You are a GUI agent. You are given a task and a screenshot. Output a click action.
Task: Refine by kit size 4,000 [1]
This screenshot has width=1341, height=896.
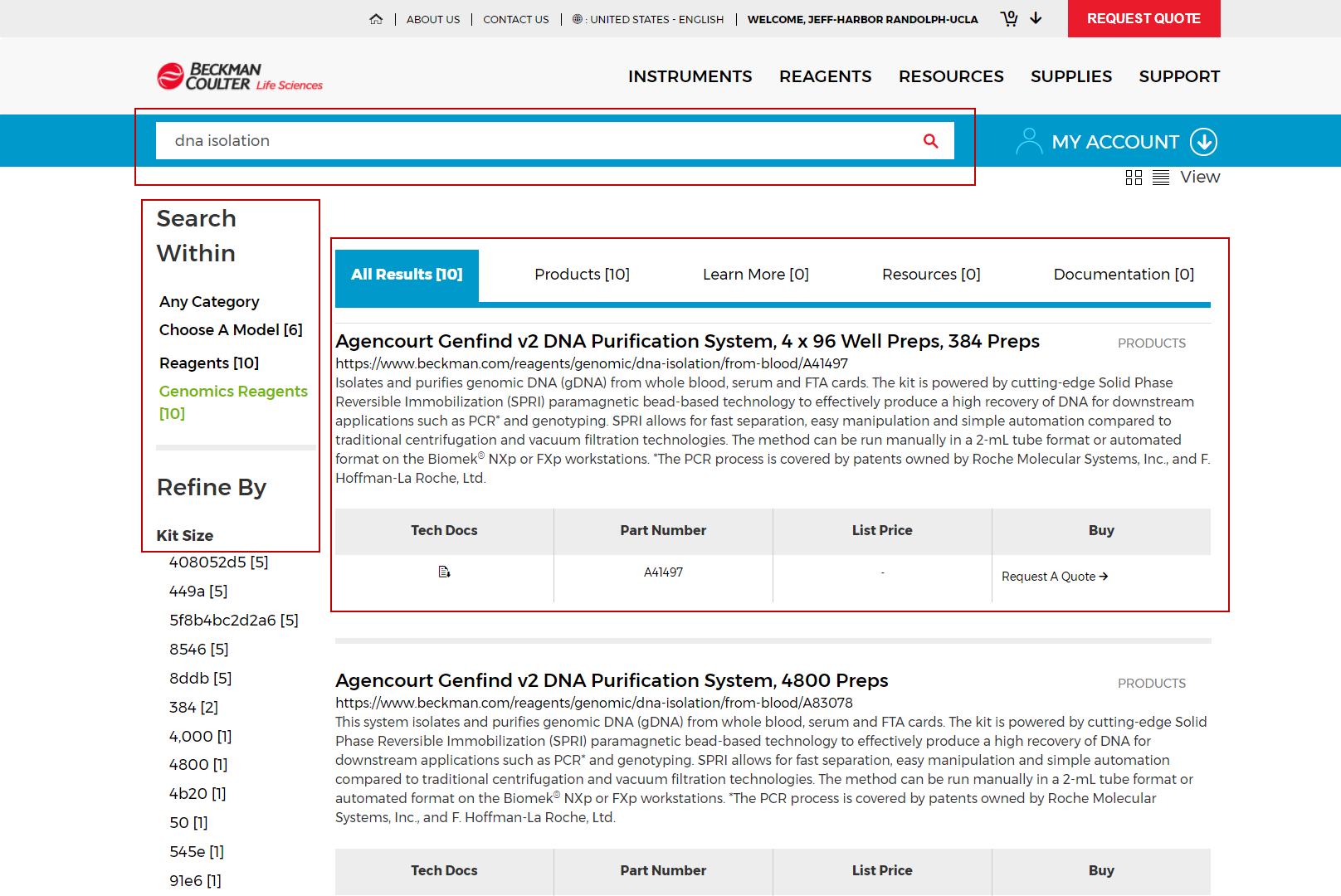201,737
